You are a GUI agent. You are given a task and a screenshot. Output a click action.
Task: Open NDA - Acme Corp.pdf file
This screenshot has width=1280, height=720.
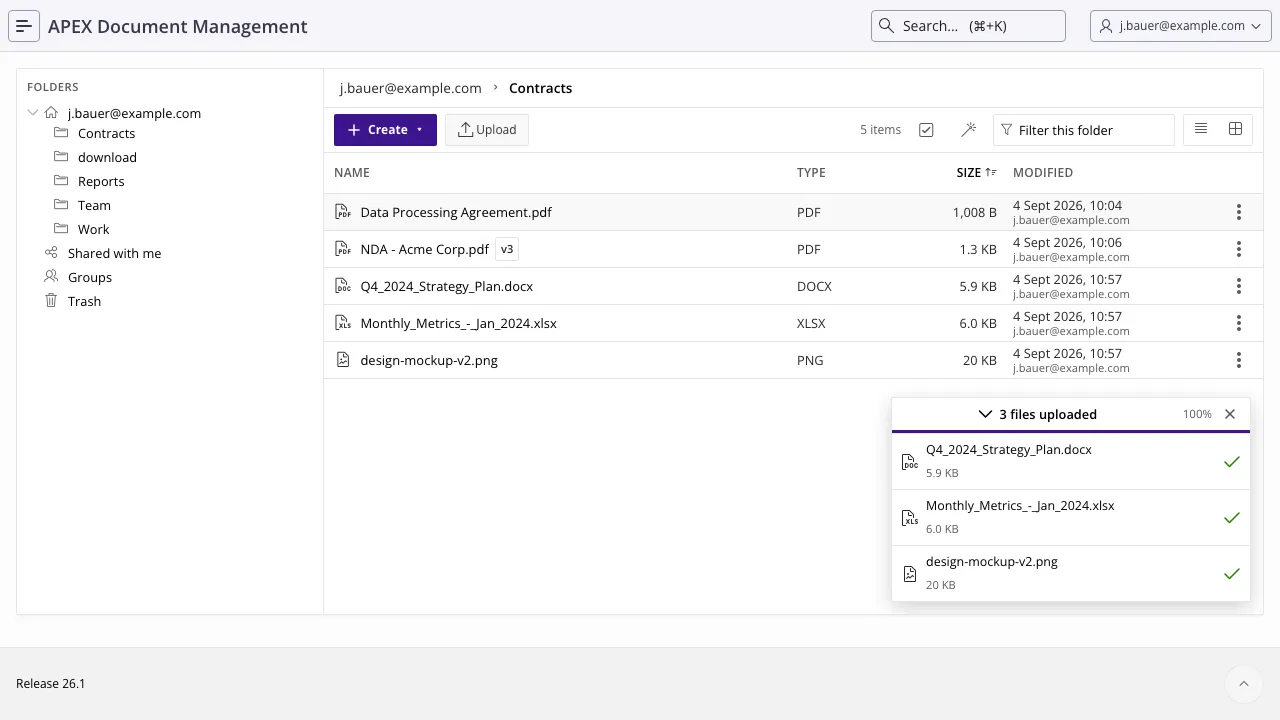424,249
